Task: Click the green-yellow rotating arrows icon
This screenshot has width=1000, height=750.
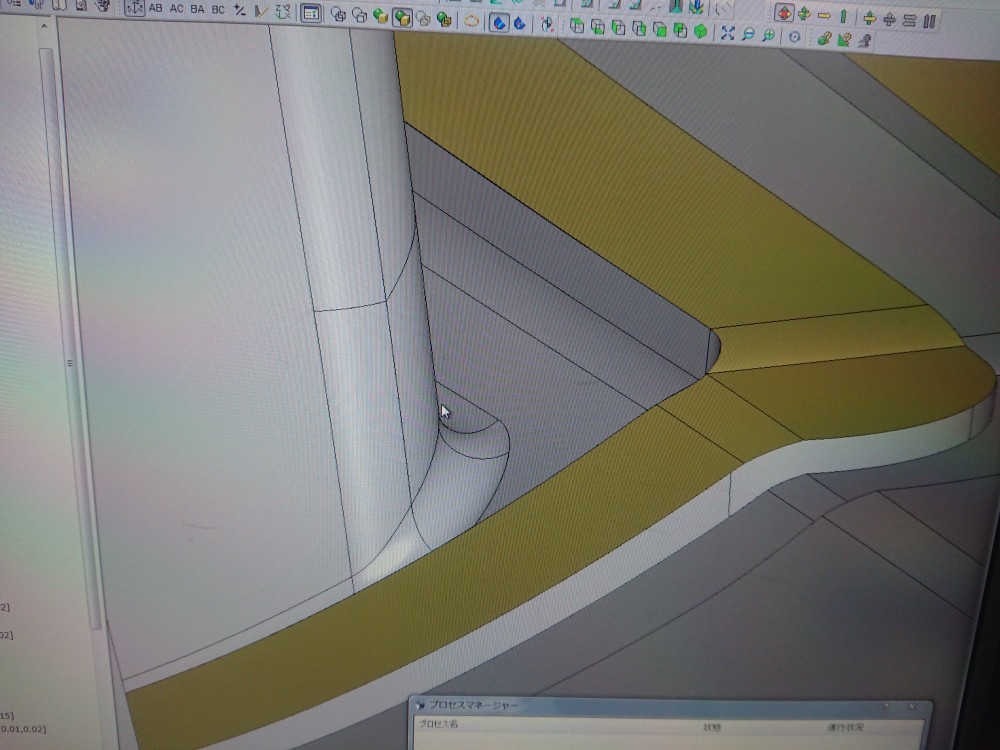Action: click(804, 13)
